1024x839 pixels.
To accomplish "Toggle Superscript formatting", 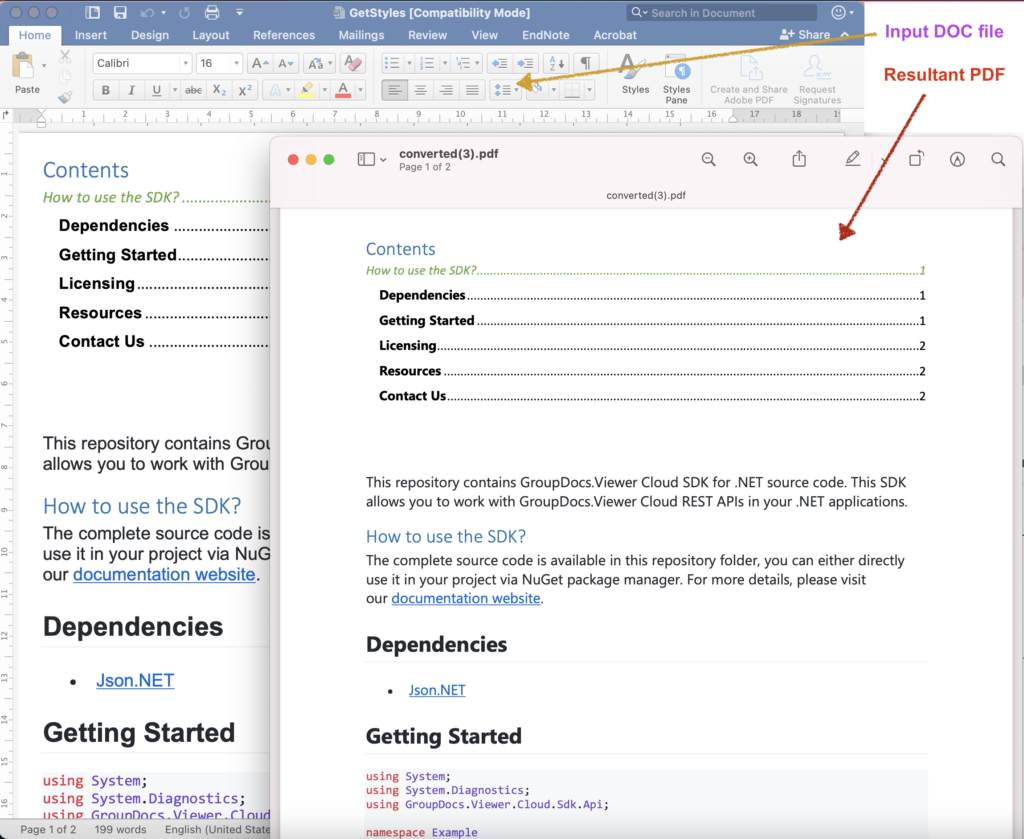I will (245, 90).
